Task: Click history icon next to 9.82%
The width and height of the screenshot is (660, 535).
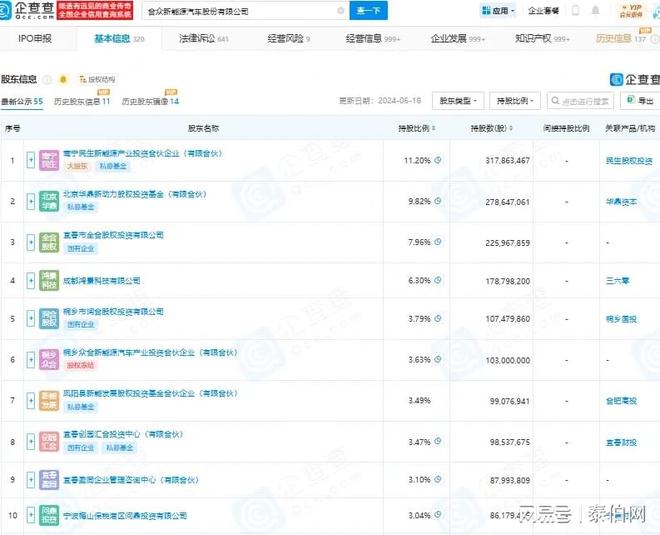Action: 438,201
